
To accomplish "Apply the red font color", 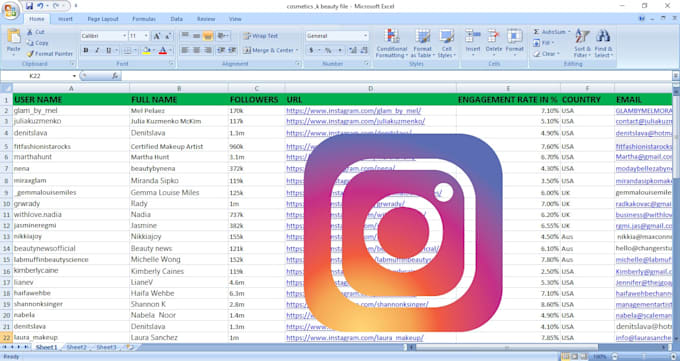I will [x=163, y=50].
